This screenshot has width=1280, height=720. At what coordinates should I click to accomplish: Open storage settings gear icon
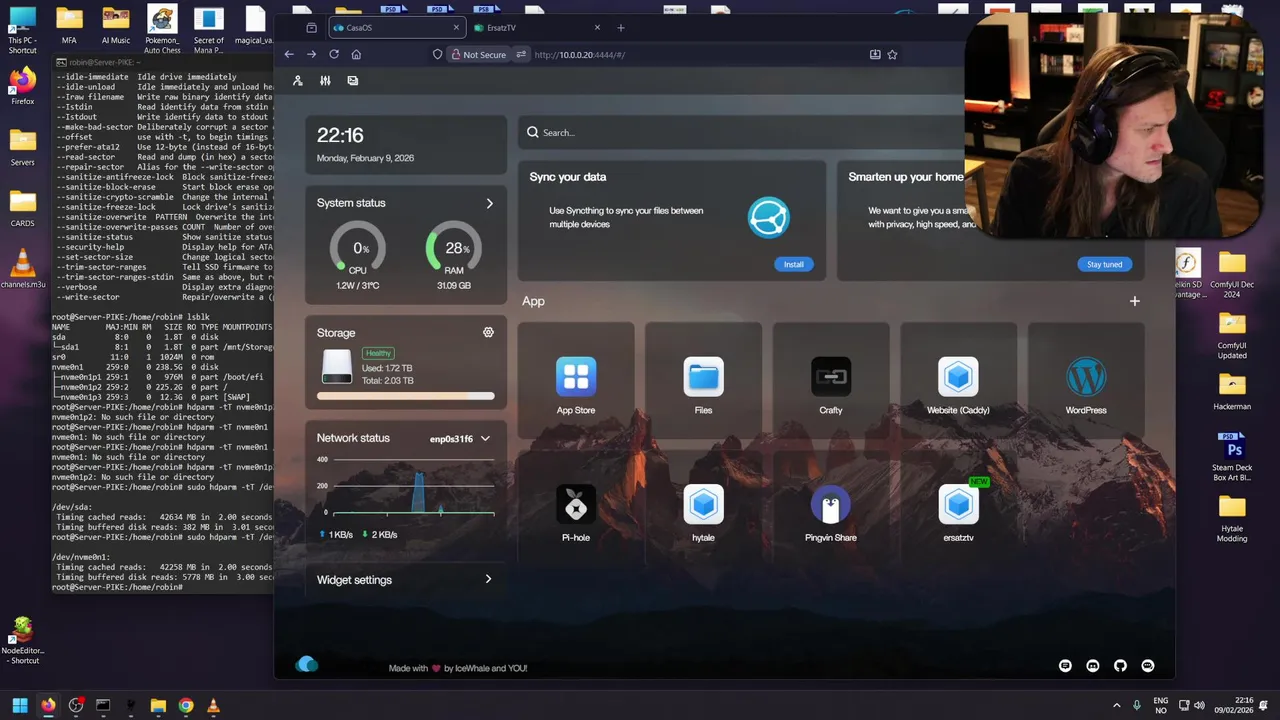pos(488,332)
